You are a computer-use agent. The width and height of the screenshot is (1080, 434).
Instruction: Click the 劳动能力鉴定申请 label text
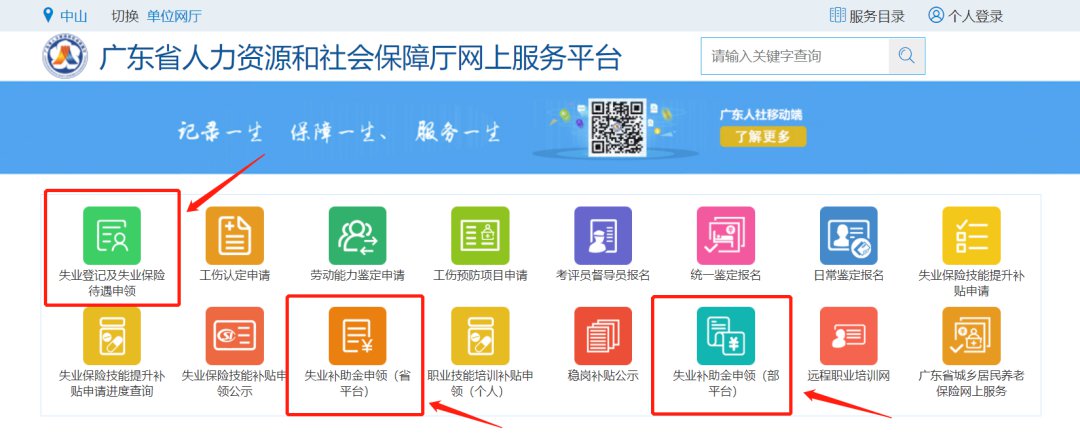pyautogui.click(x=357, y=276)
